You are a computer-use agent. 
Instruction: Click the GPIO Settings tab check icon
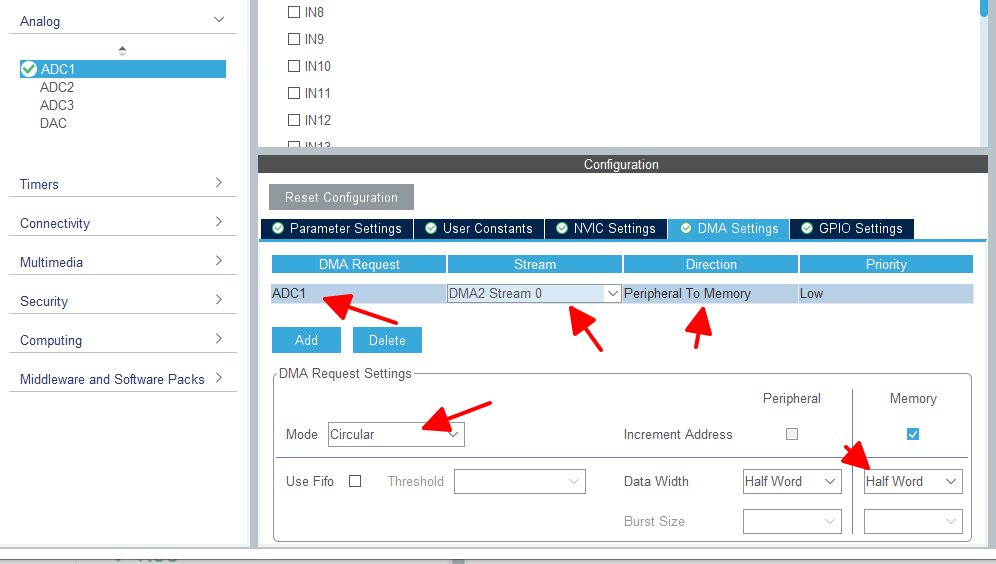(x=807, y=228)
